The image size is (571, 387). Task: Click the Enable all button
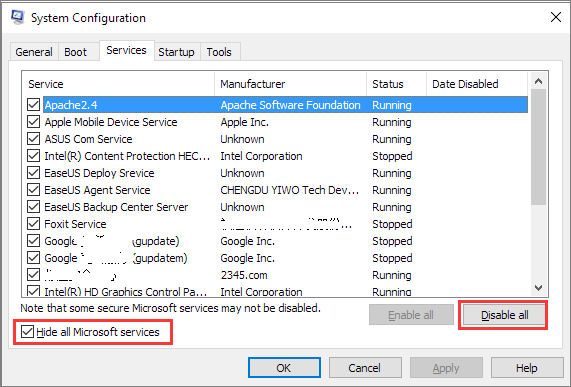click(411, 315)
